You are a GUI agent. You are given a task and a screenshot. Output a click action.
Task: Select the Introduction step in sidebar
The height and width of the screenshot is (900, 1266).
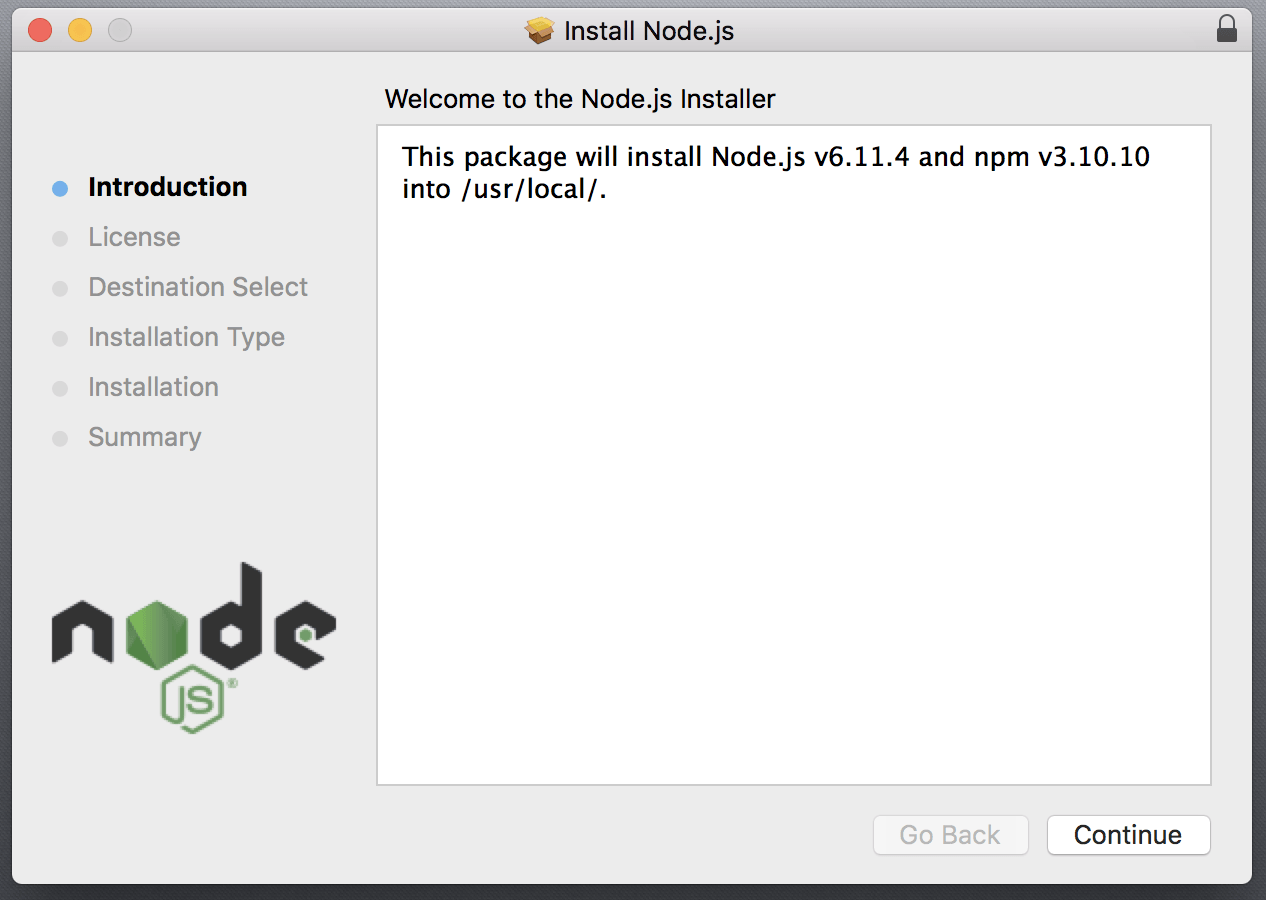[x=168, y=187]
